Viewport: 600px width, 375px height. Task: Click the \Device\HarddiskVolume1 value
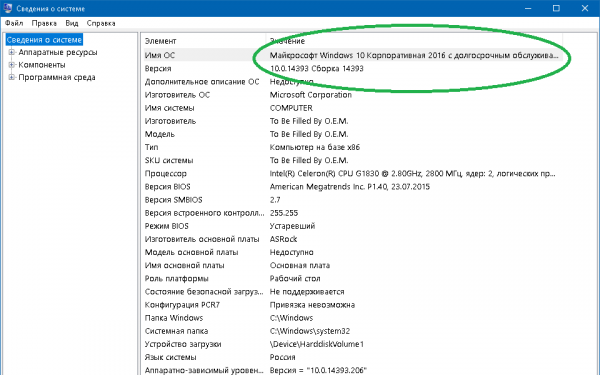[316, 344]
